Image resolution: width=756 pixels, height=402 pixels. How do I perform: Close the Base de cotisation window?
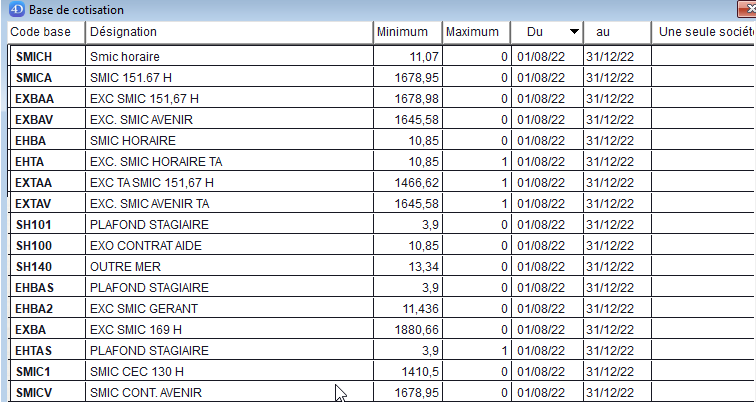tap(746, 9)
